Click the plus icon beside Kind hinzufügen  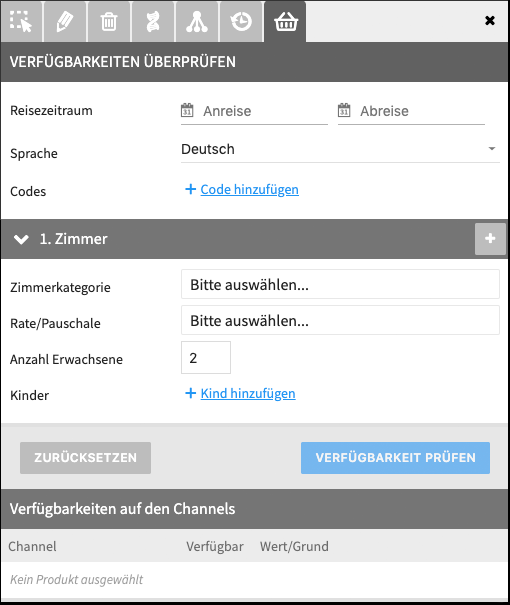click(x=191, y=393)
